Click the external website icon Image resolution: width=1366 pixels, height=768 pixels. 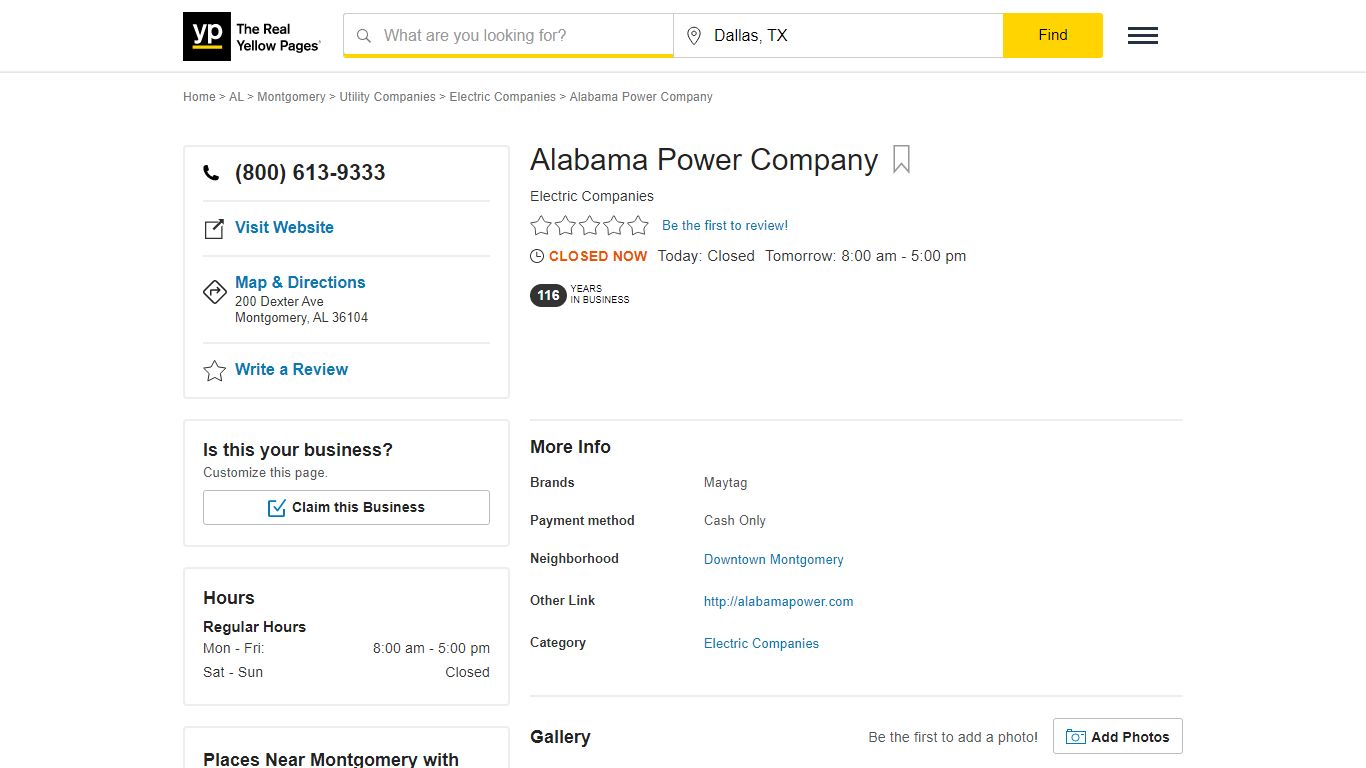coord(214,229)
